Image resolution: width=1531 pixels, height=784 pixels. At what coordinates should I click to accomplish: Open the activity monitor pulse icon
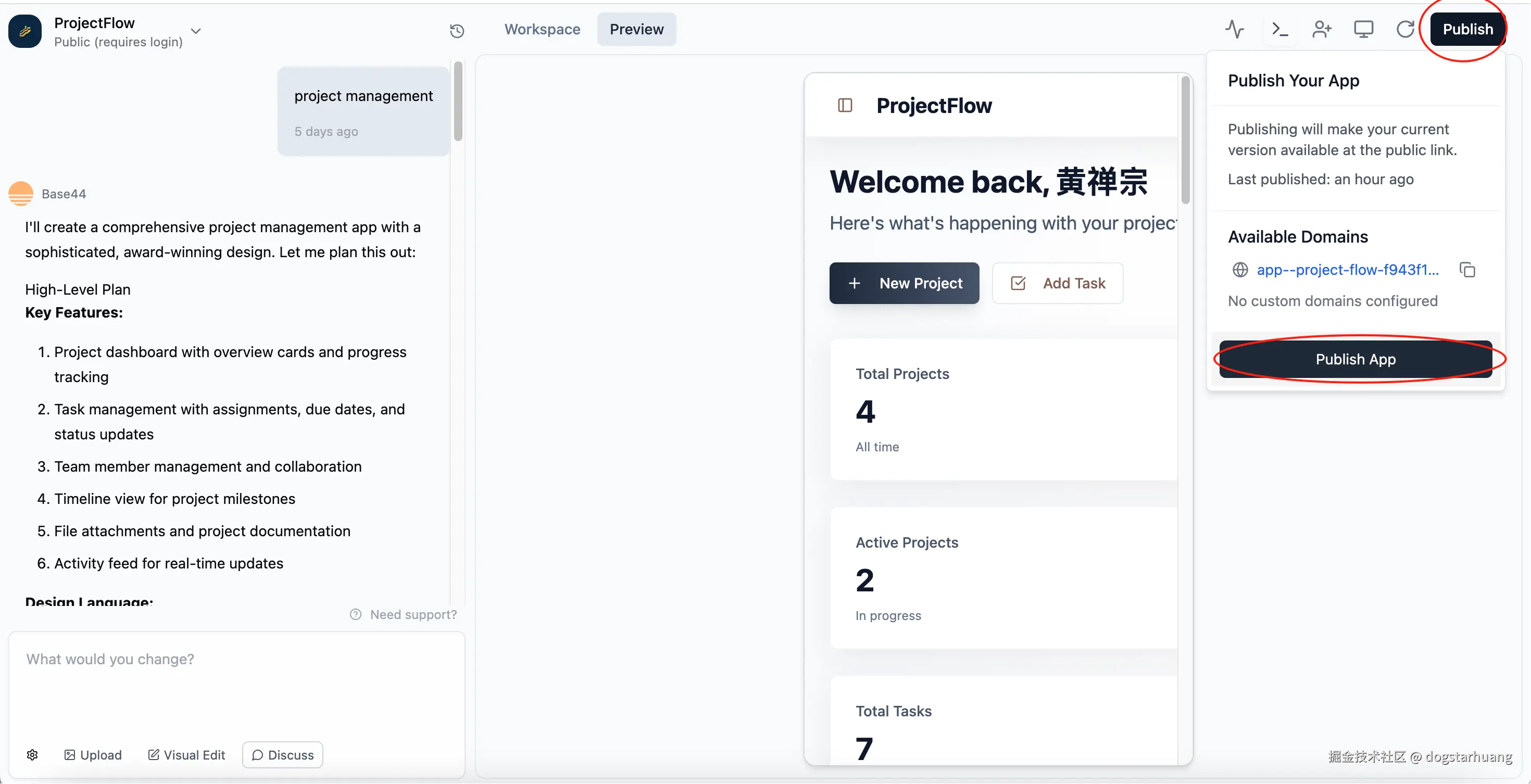tap(1234, 29)
